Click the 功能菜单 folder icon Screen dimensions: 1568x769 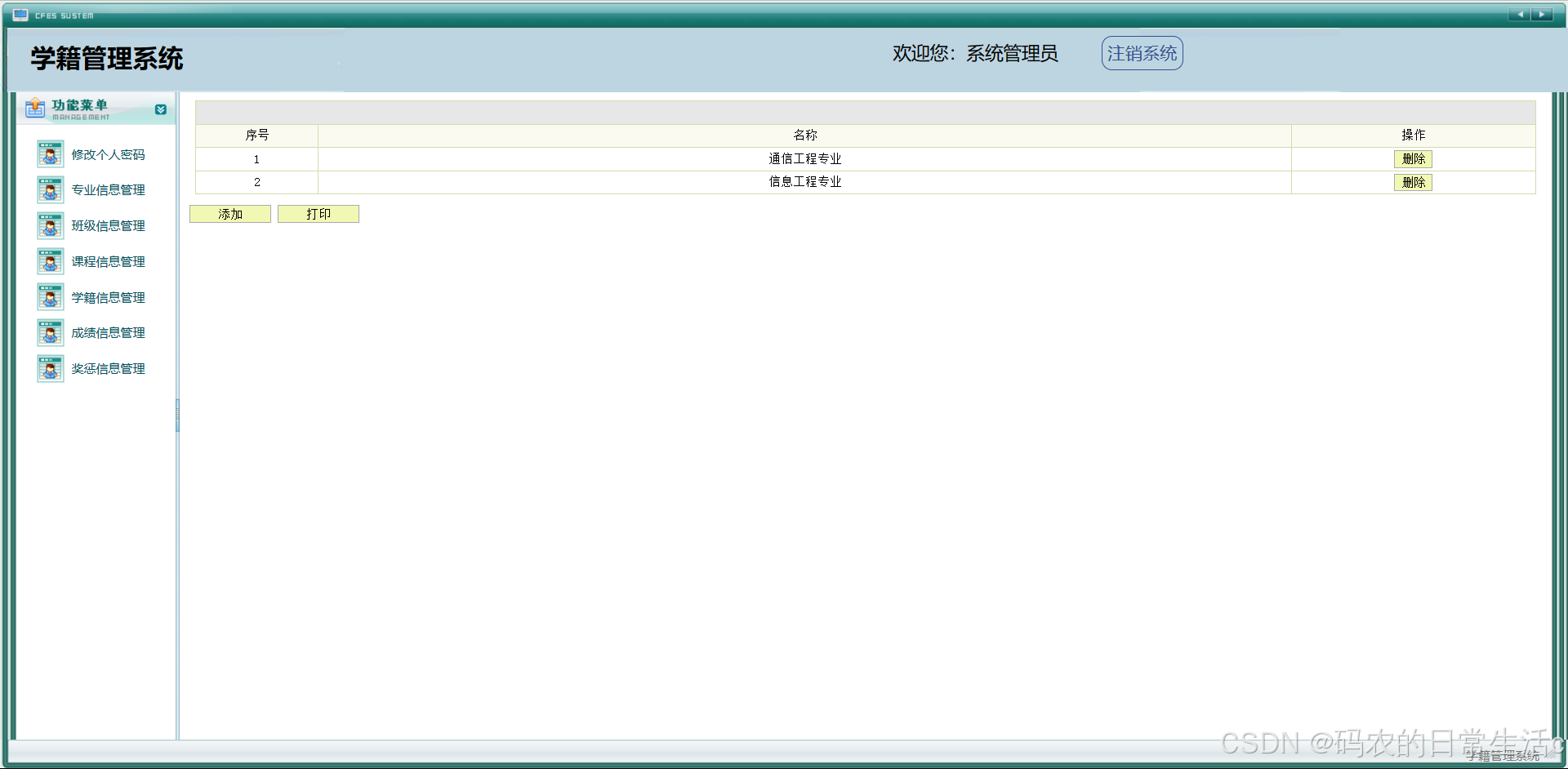[x=34, y=107]
